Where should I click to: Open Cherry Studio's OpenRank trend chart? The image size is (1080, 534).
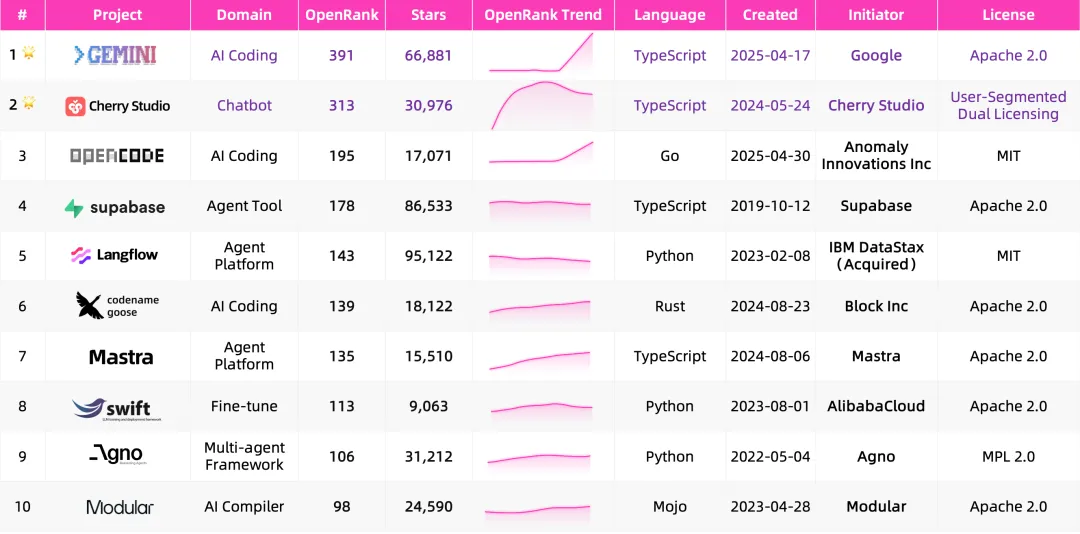click(542, 105)
